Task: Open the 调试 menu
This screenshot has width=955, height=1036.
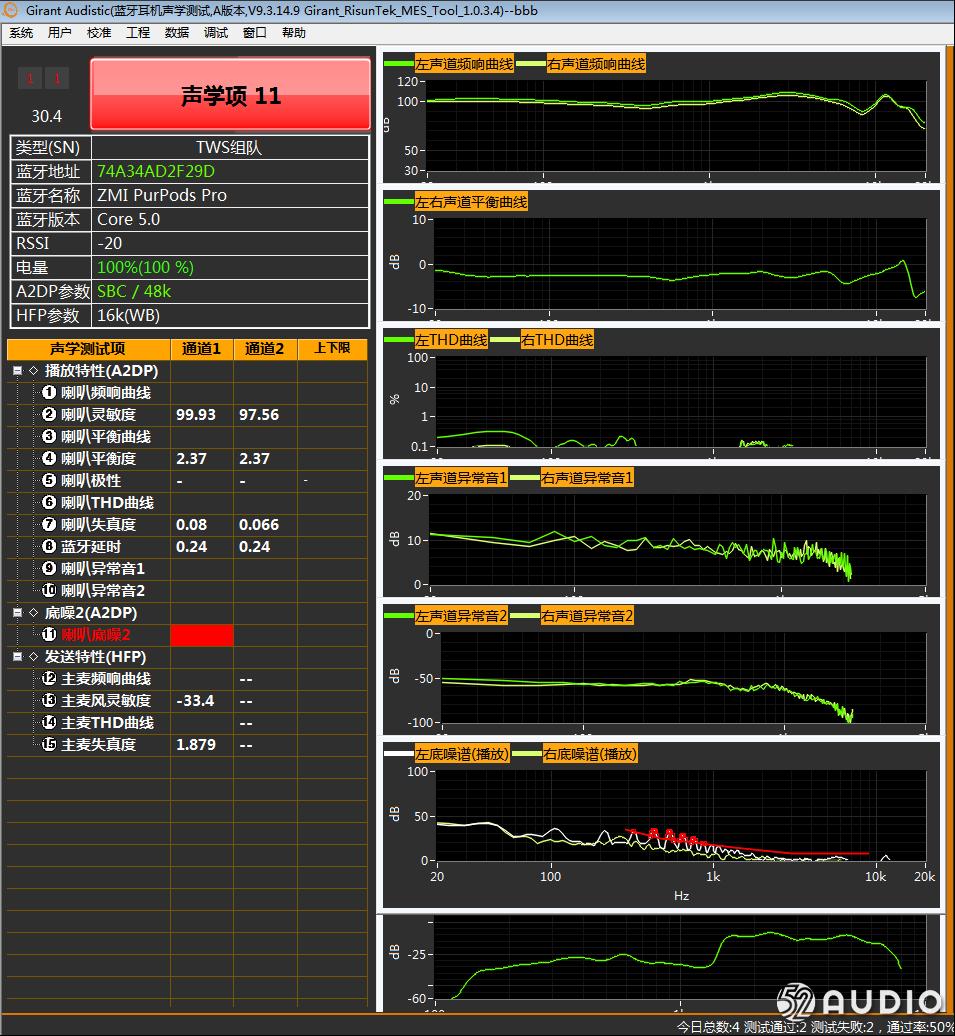Action: (x=216, y=33)
